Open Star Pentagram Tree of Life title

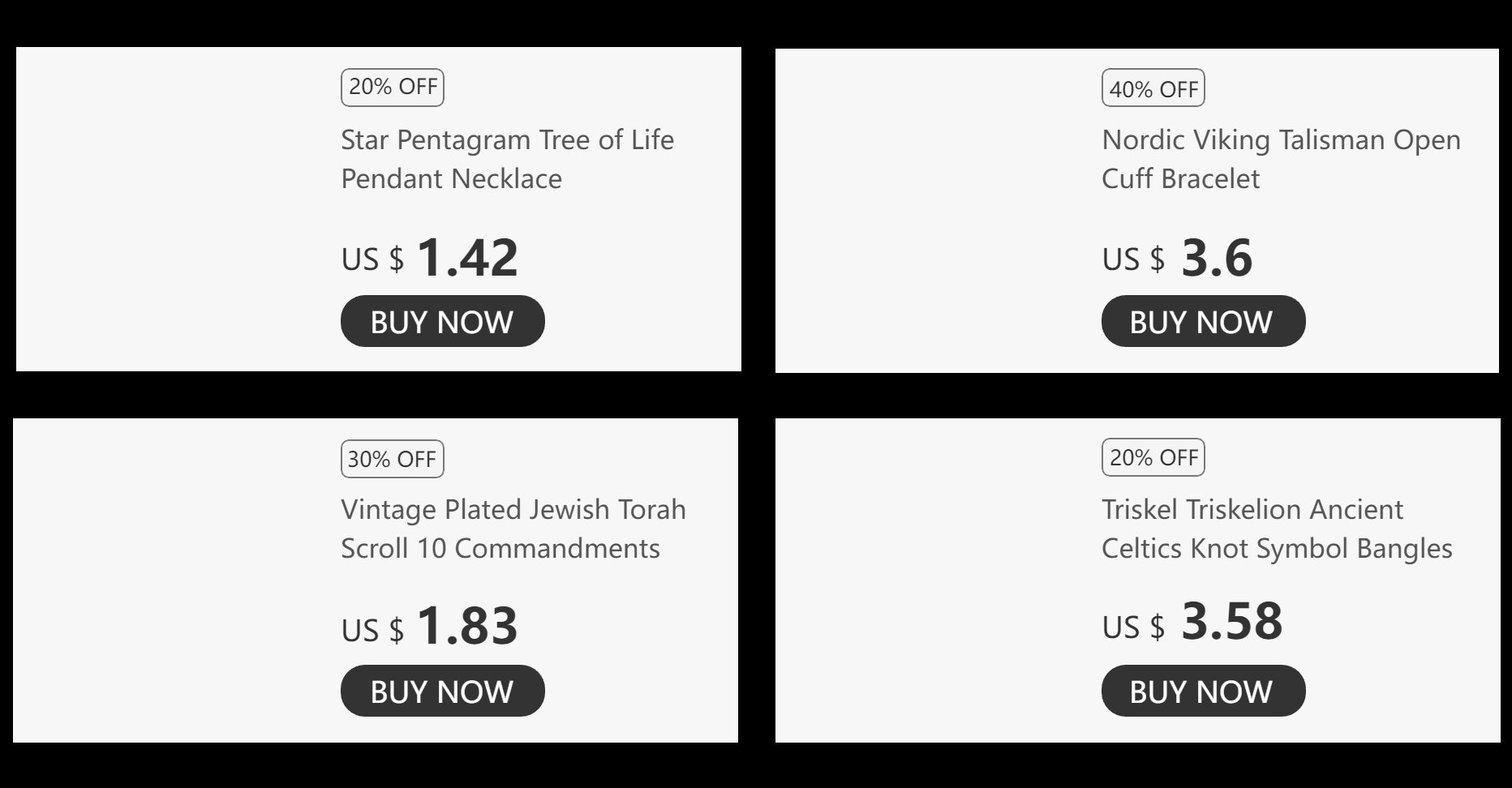(x=507, y=159)
